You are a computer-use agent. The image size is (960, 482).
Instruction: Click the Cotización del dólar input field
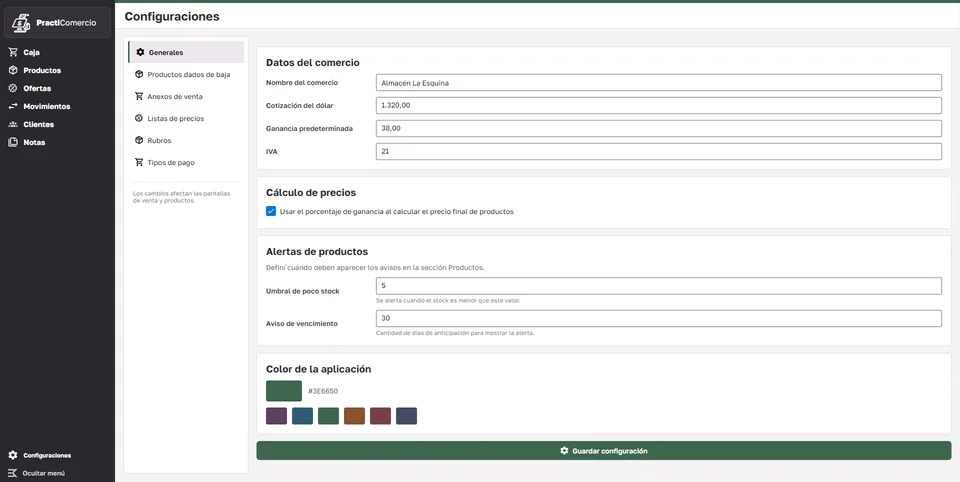[659, 105]
